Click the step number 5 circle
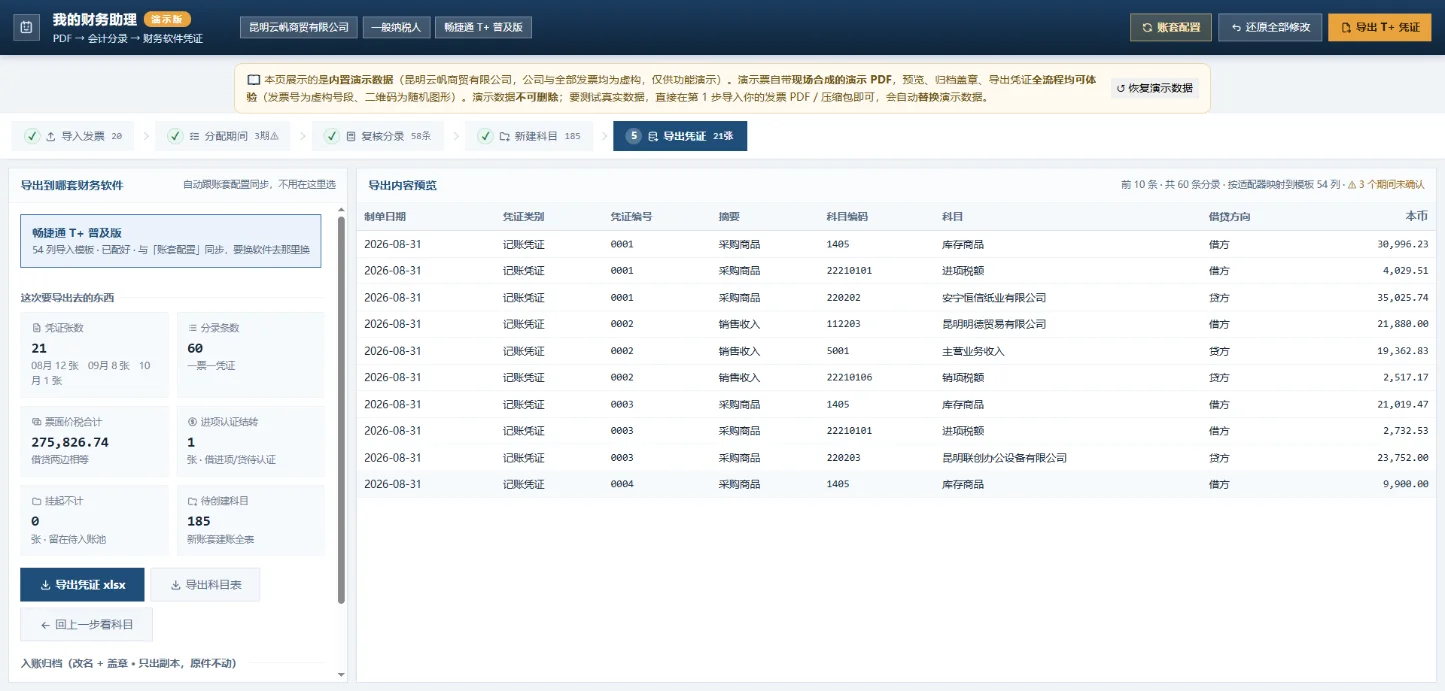Image resolution: width=1445 pixels, height=691 pixels. point(634,136)
